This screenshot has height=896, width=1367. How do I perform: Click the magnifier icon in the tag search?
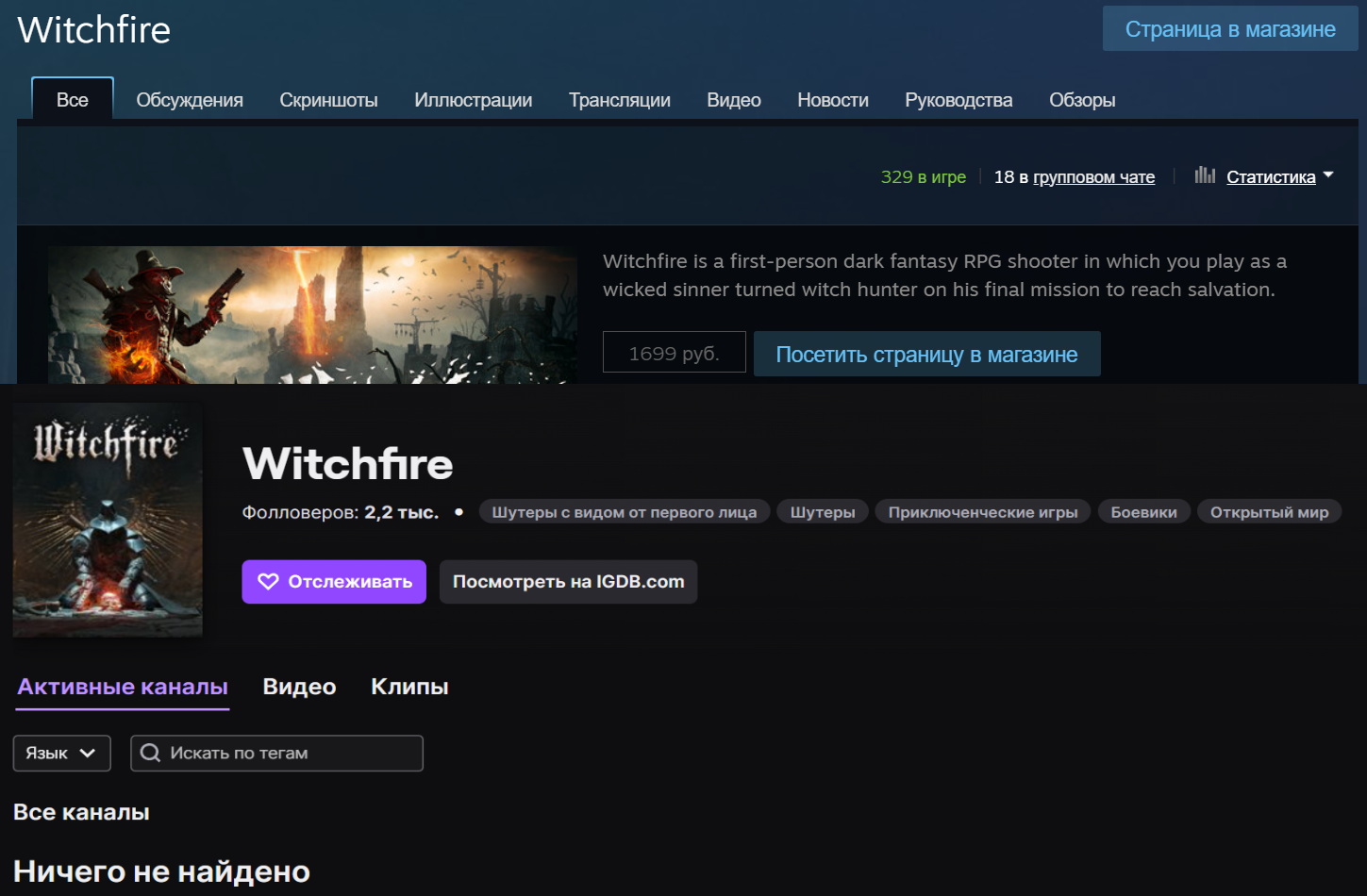(x=150, y=753)
